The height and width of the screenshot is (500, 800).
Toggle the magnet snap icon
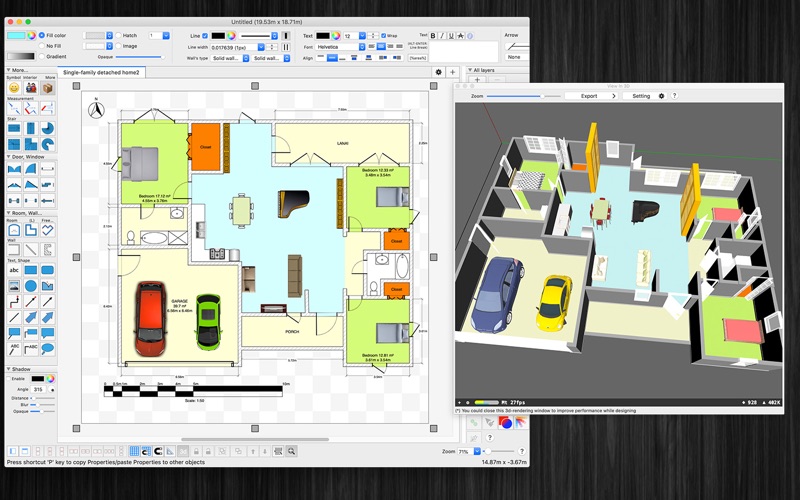(158, 451)
